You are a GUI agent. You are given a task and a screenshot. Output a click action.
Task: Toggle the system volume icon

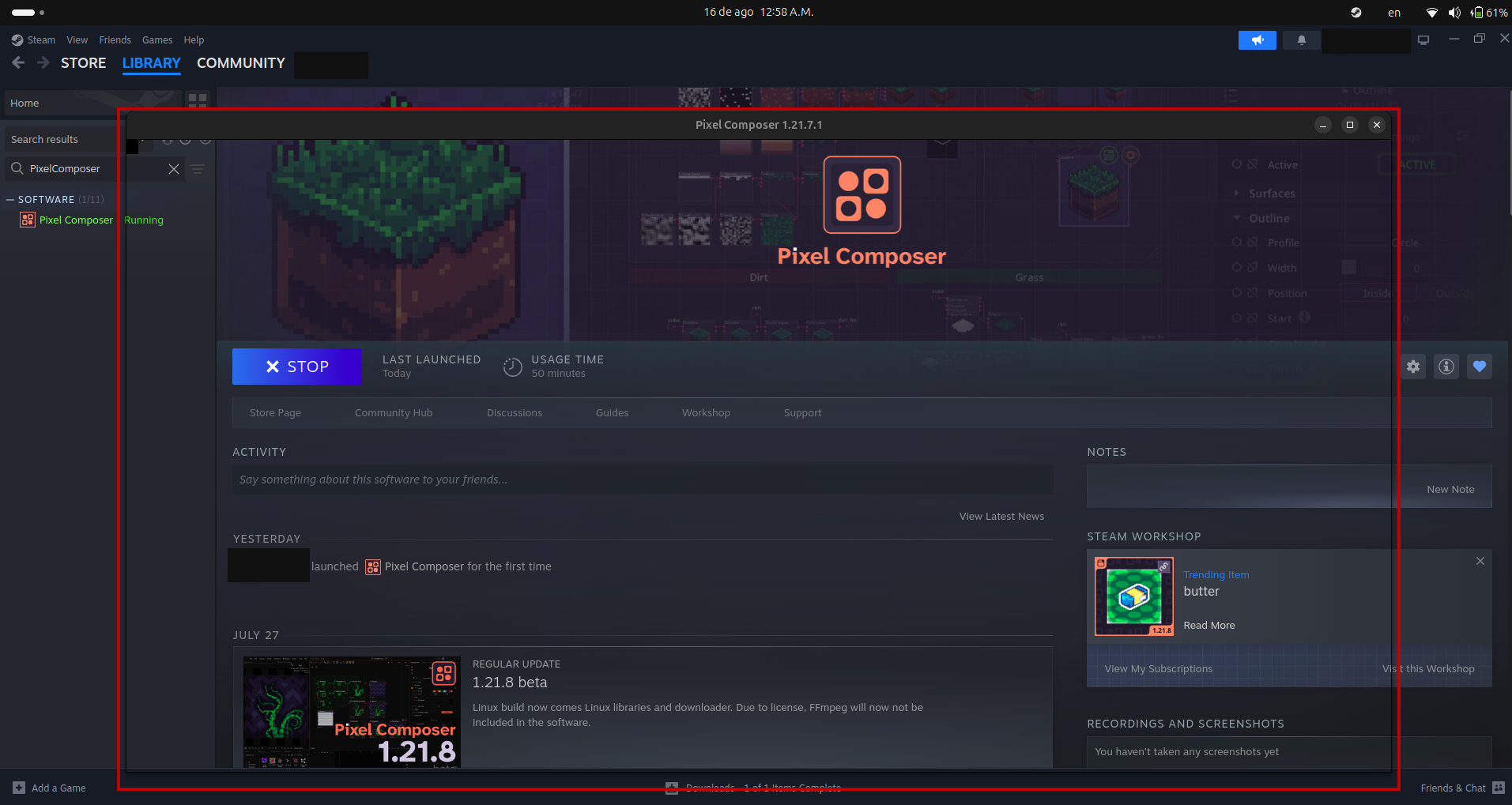[x=1454, y=13]
